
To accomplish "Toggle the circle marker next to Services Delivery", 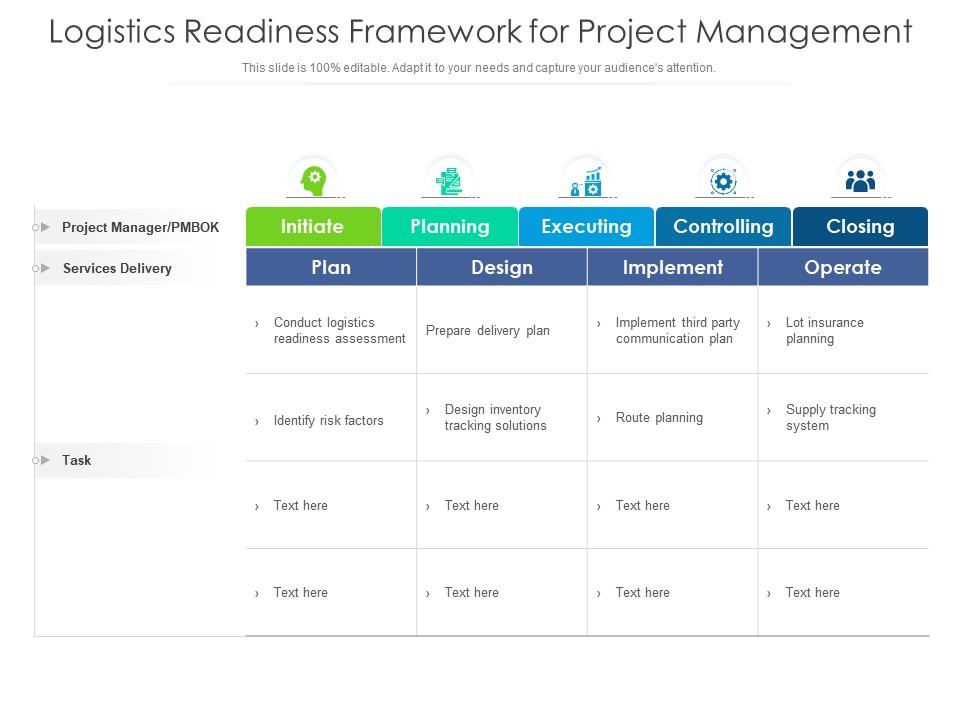I will [x=36, y=268].
